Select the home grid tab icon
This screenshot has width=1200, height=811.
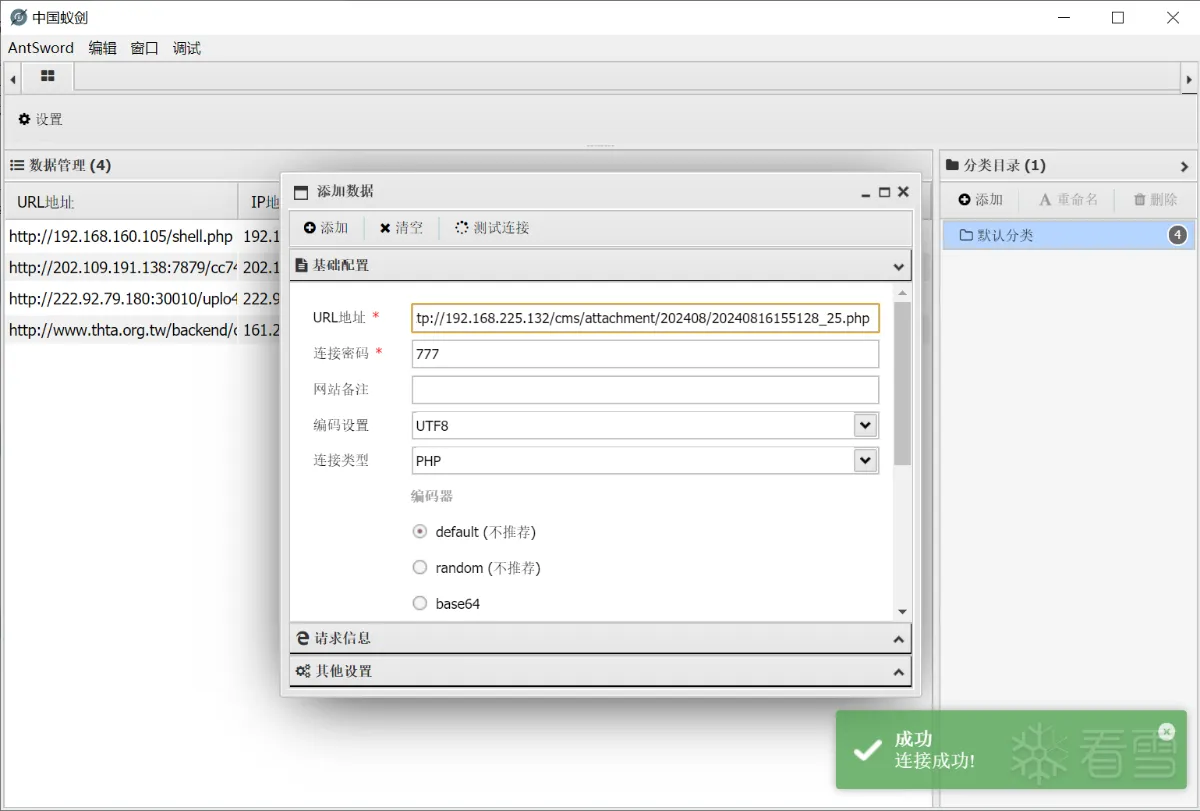(48, 76)
